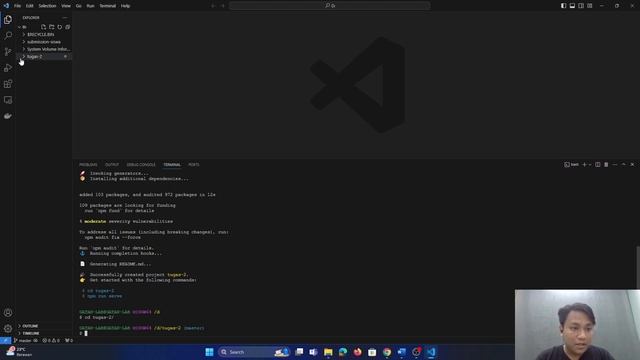Open the Accounts menu icon
640x360 pixels.
[x=8, y=313]
